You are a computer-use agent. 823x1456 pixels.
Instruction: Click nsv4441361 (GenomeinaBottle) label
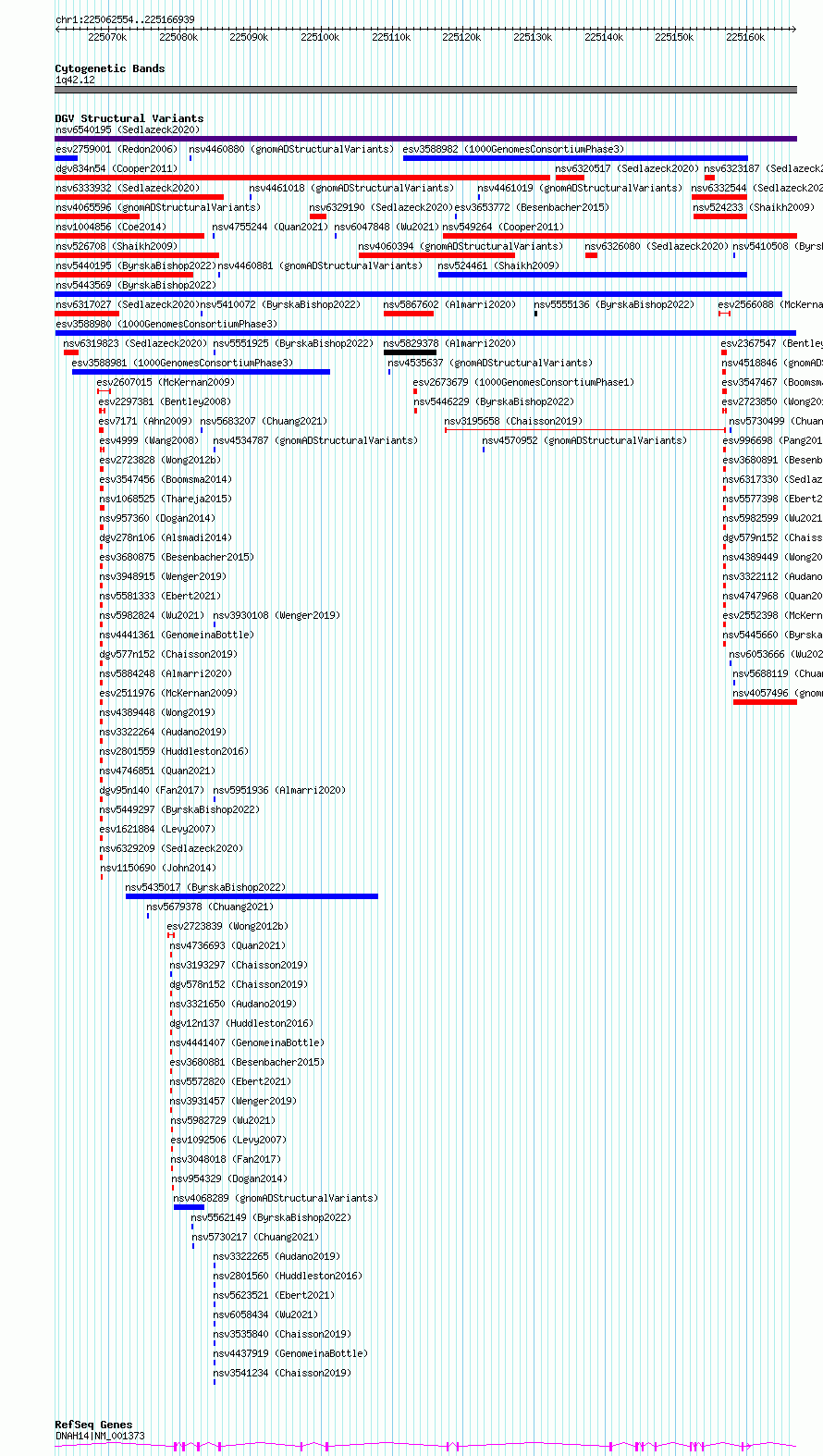tap(177, 635)
